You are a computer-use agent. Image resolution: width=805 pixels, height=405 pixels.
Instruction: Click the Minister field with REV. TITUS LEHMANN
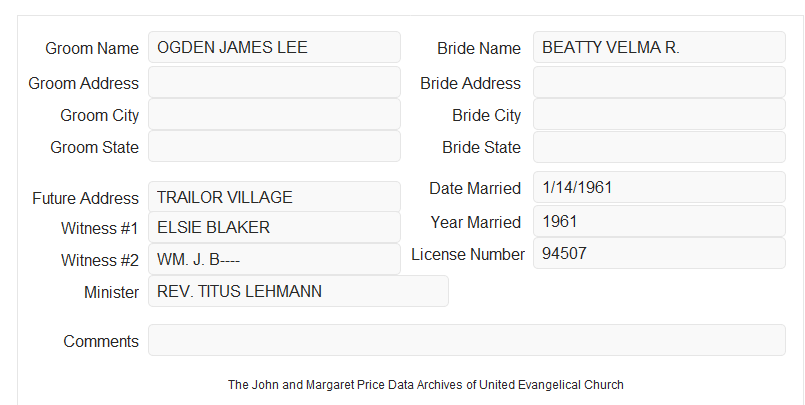[x=298, y=291]
